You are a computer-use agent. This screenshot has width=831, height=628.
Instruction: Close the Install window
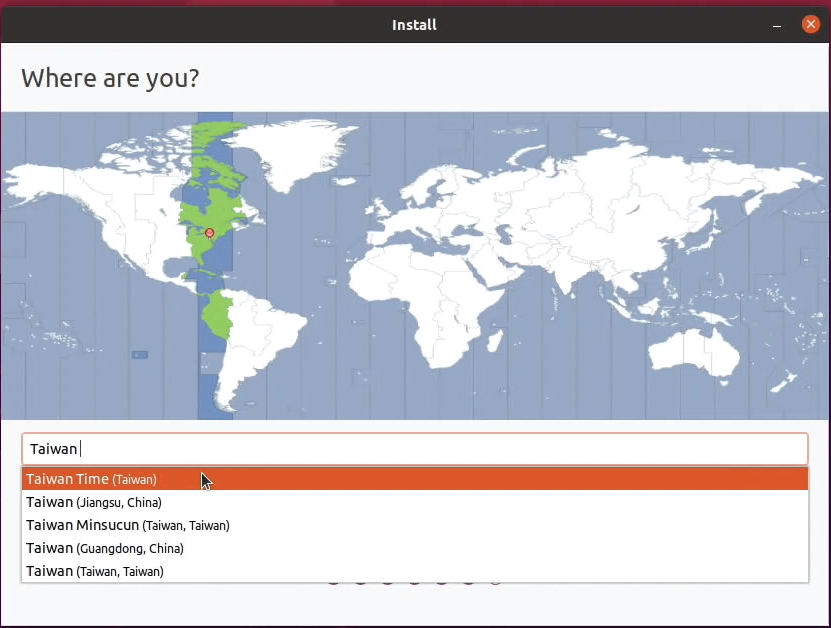810,24
